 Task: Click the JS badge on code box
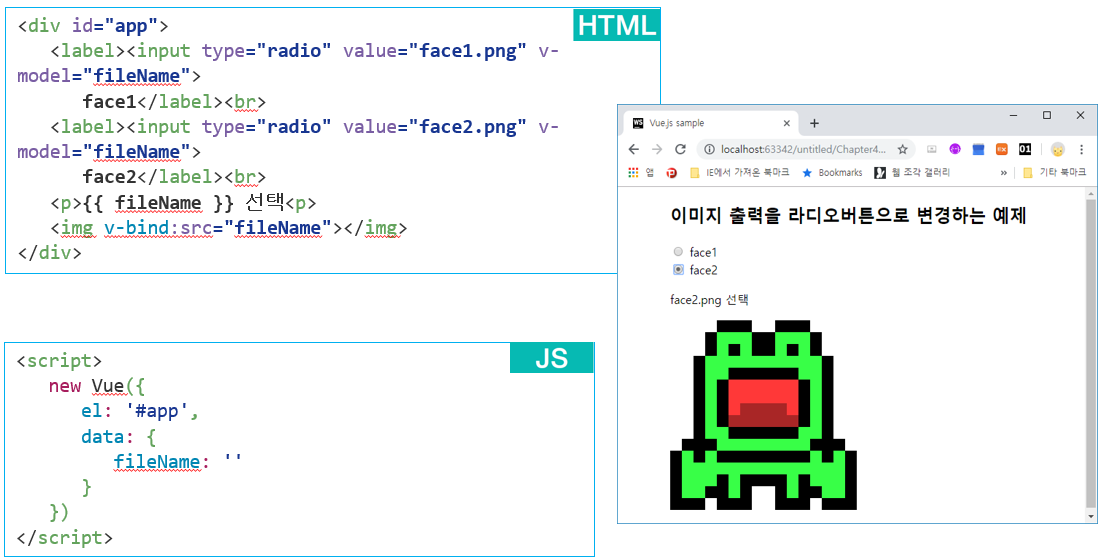tap(552, 358)
